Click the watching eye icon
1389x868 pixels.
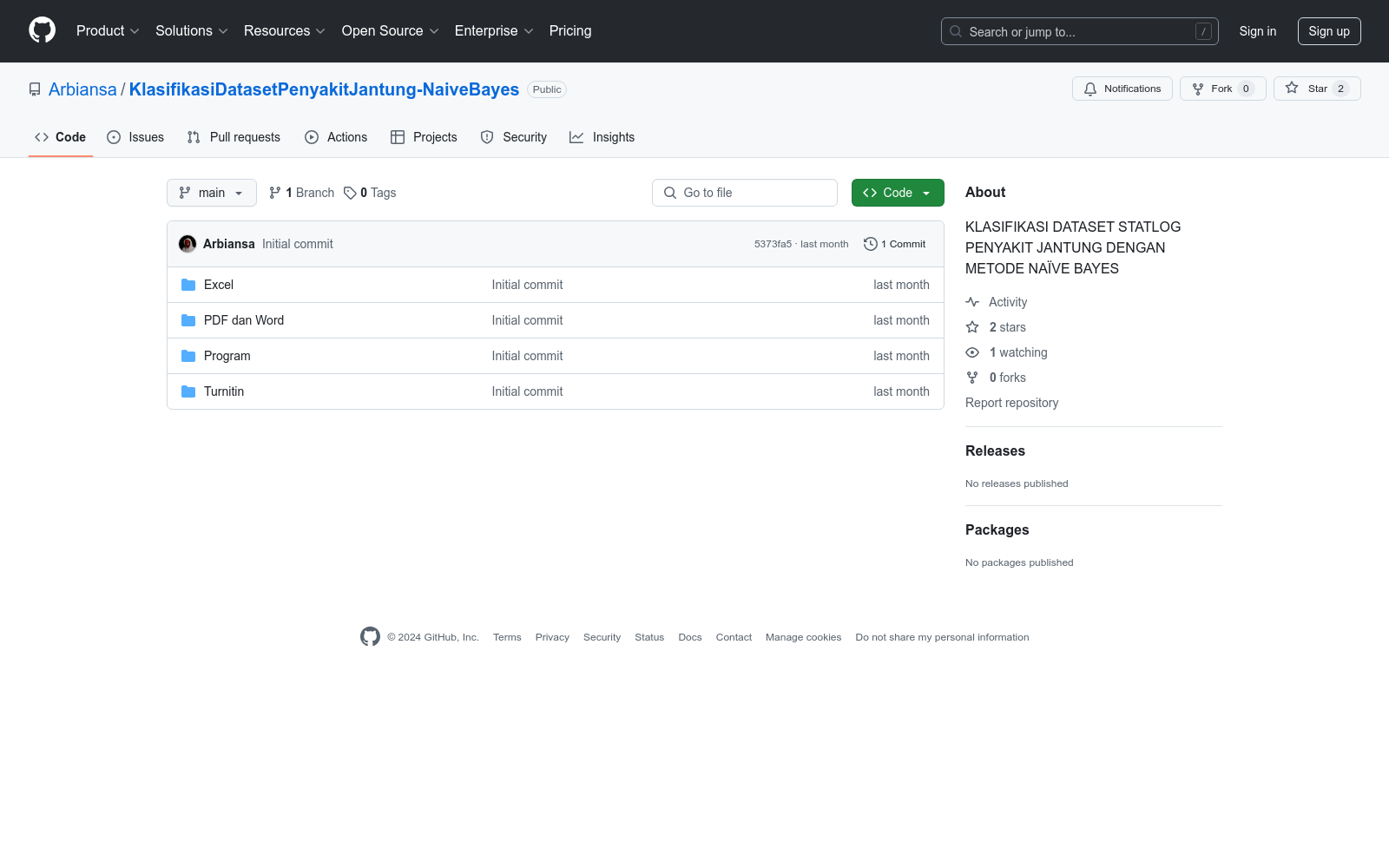coord(972,352)
